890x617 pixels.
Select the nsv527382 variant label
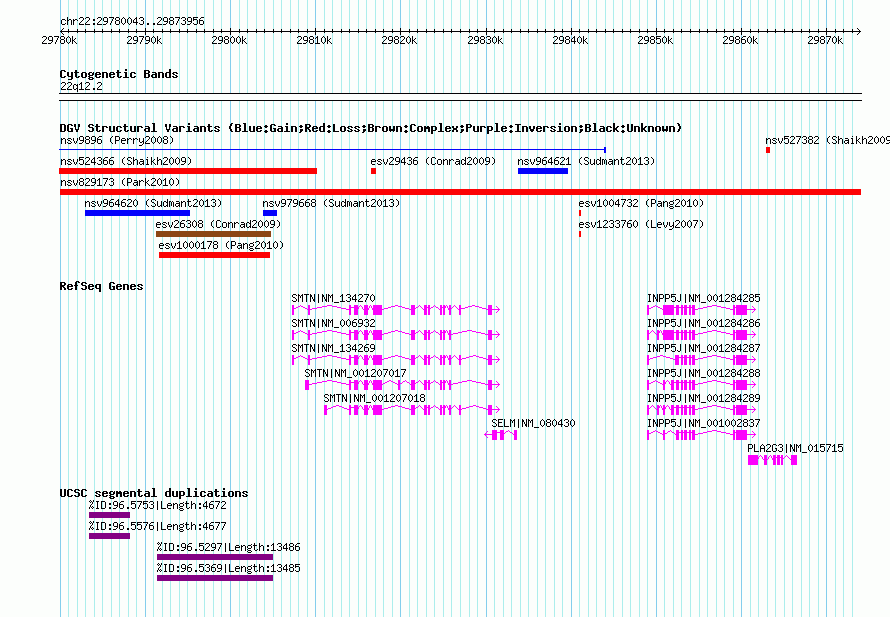point(827,140)
